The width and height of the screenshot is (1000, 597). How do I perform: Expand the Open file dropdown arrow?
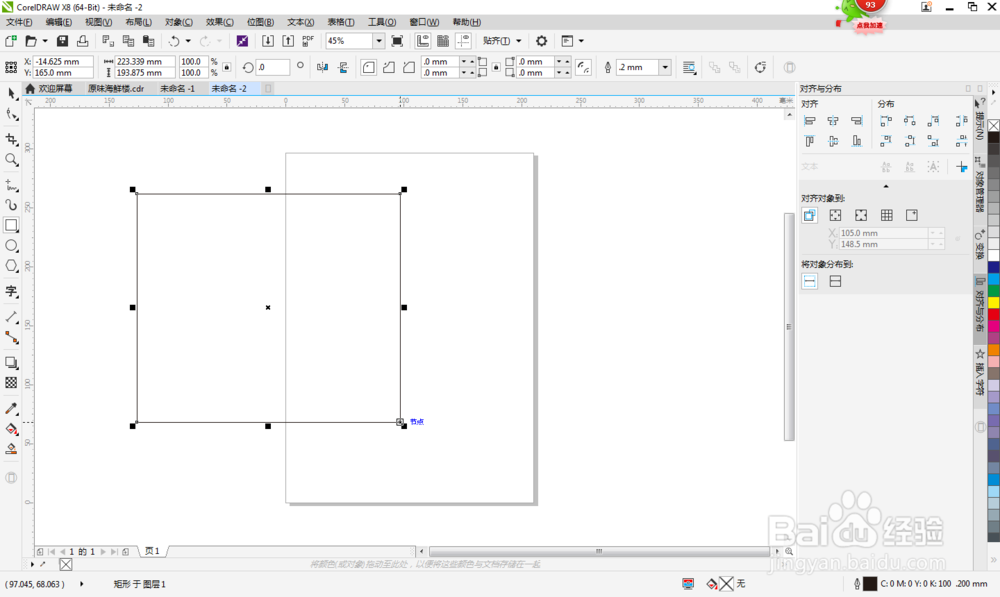coord(45,41)
